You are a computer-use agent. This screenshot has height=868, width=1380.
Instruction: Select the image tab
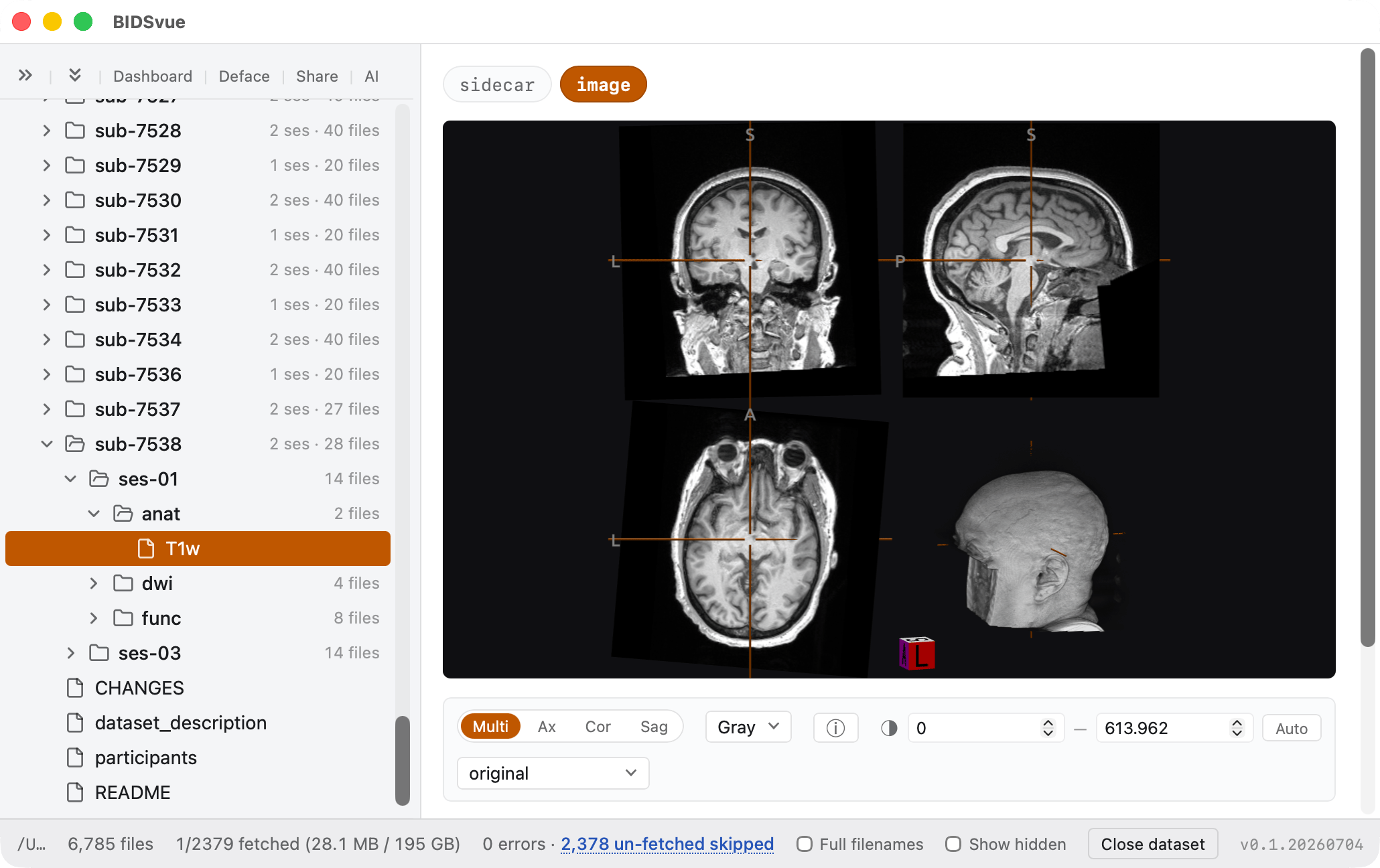pos(603,84)
